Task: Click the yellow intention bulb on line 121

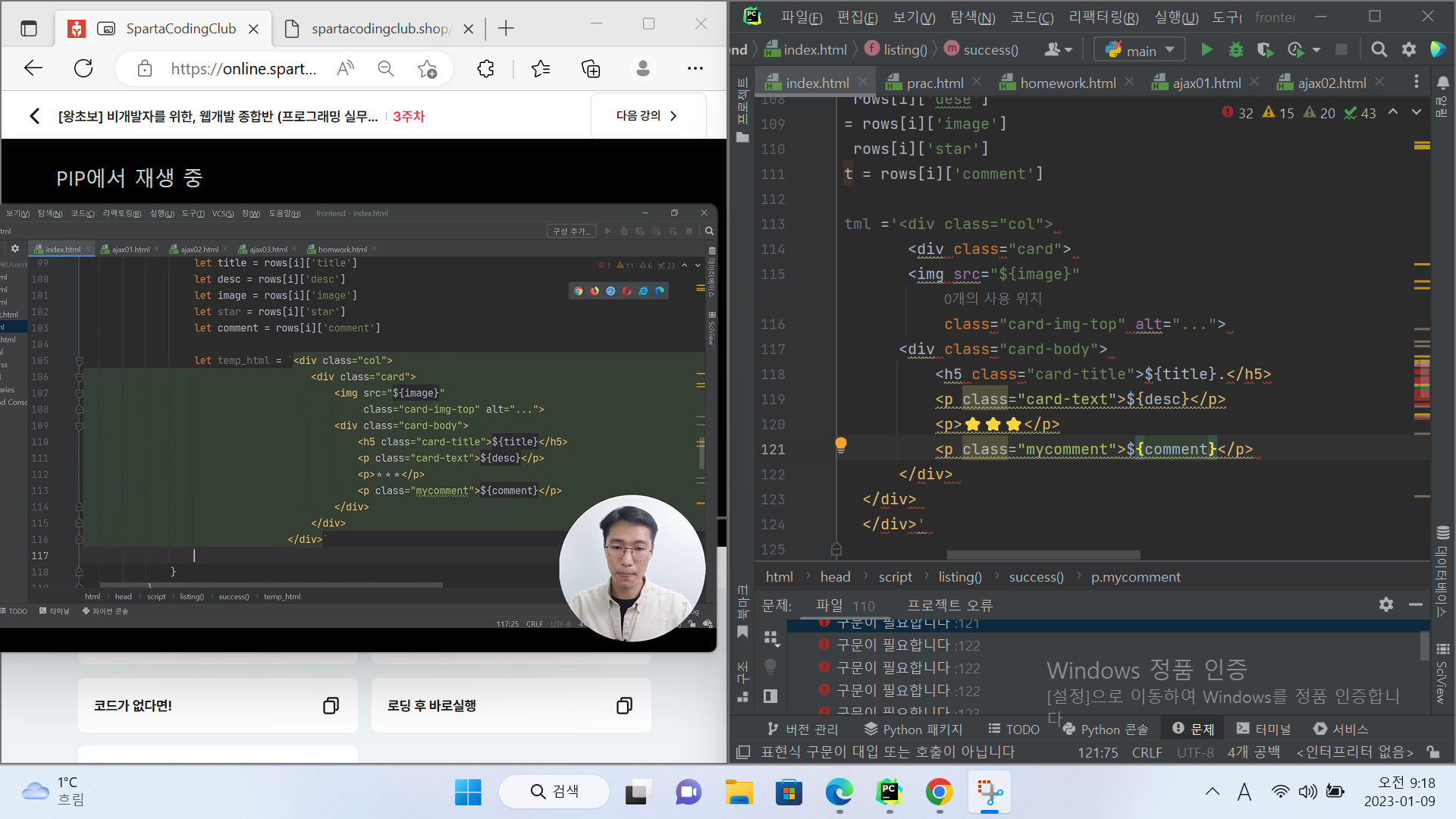Action: pyautogui.click(x=840, y=445)
